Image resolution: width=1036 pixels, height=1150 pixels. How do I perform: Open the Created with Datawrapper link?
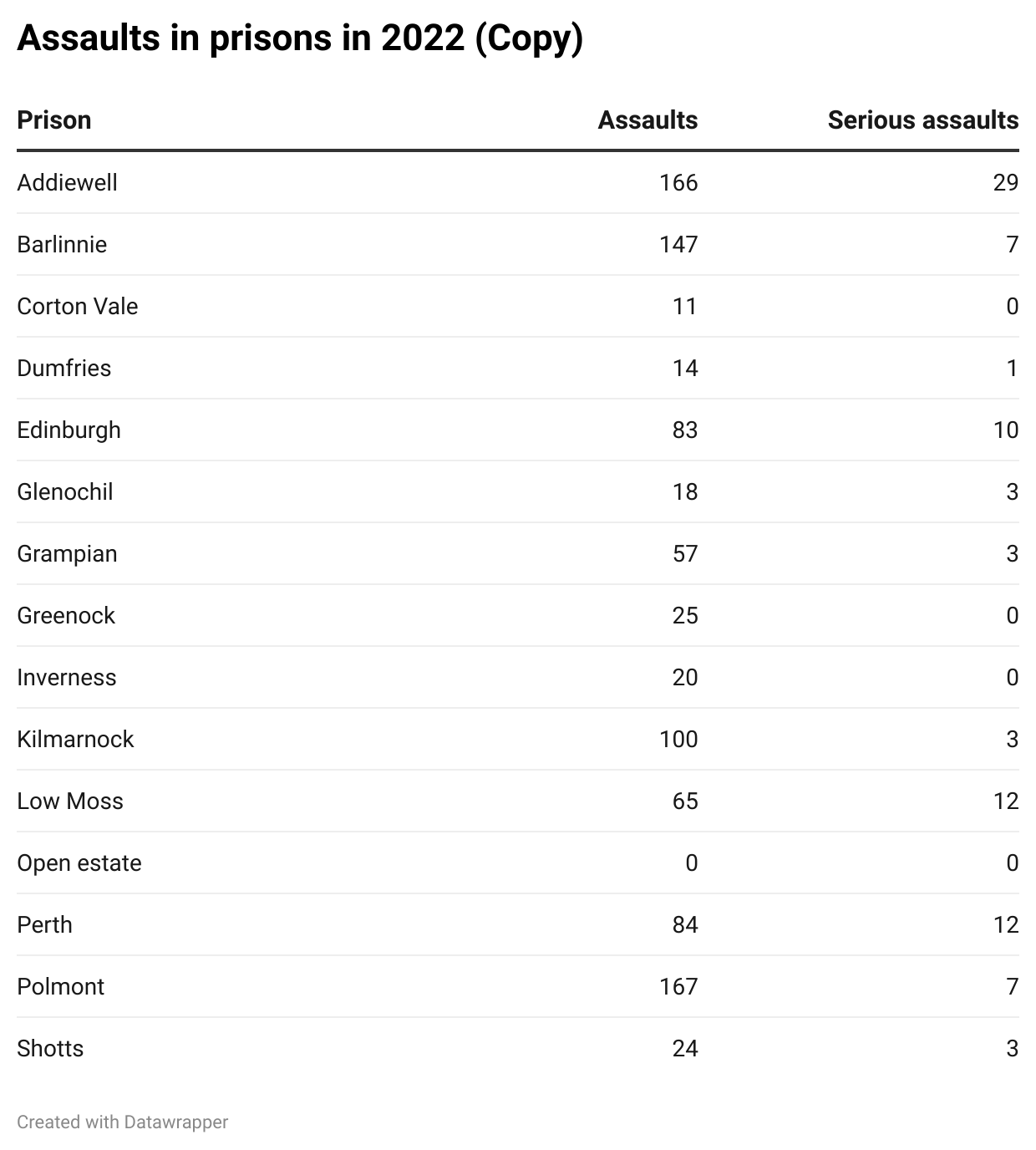pos(122,1122)
